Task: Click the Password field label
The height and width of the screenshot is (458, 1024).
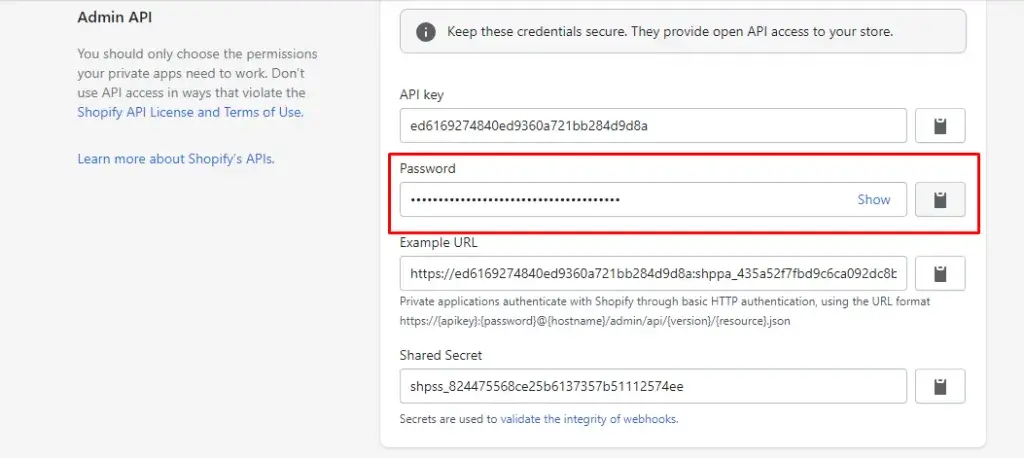Action: point(427,168)
